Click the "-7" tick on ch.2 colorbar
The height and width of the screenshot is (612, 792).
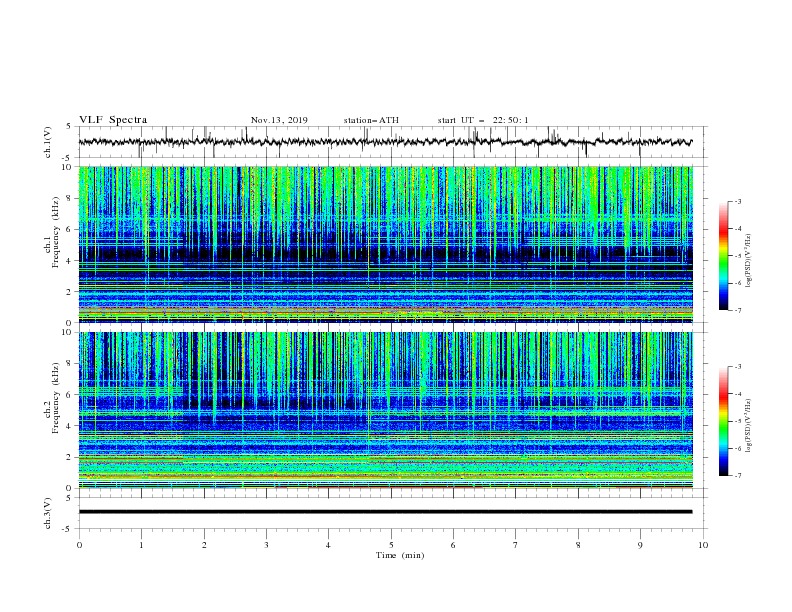(x=737, y=476)
